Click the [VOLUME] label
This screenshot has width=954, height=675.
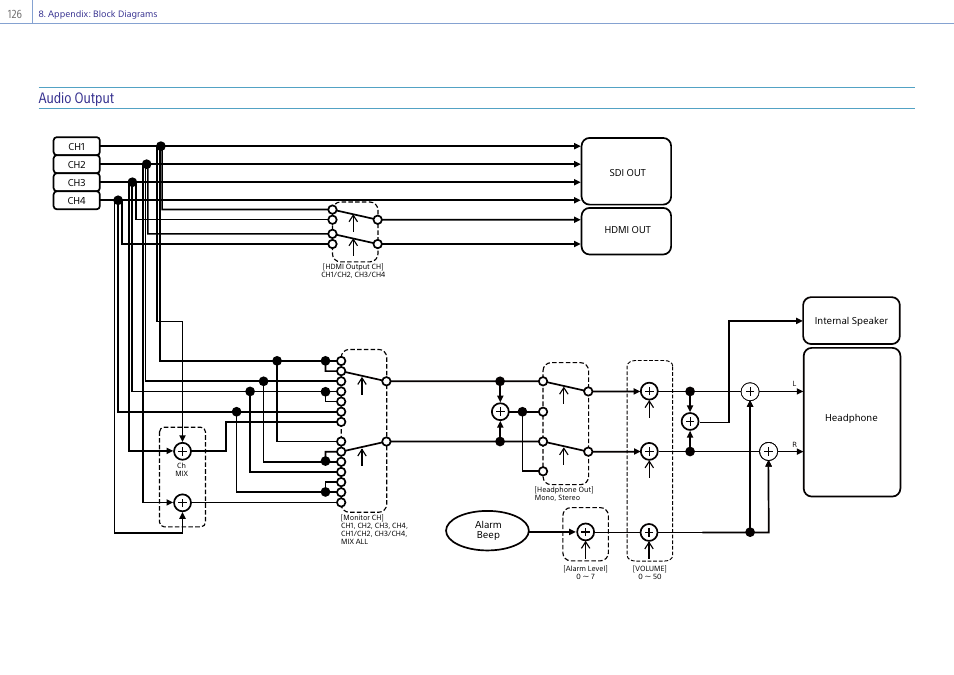[x=649, y=568]
